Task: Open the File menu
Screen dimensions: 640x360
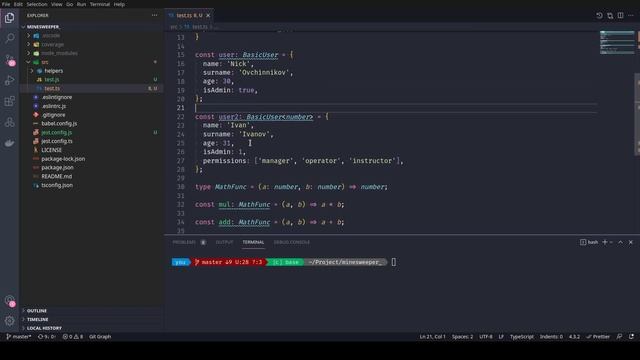Action: pos(6,4)
